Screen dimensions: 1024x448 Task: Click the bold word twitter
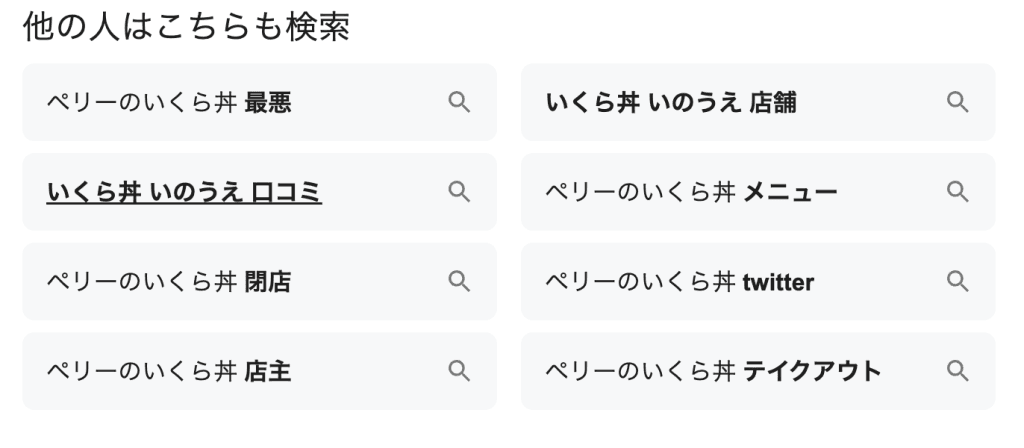tap(778, 282)
